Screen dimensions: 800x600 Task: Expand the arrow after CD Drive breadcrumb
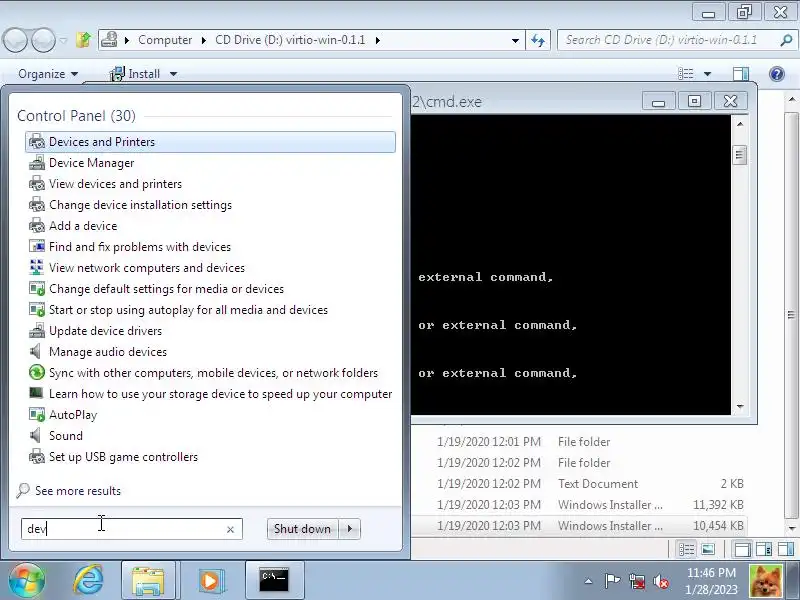378,40
